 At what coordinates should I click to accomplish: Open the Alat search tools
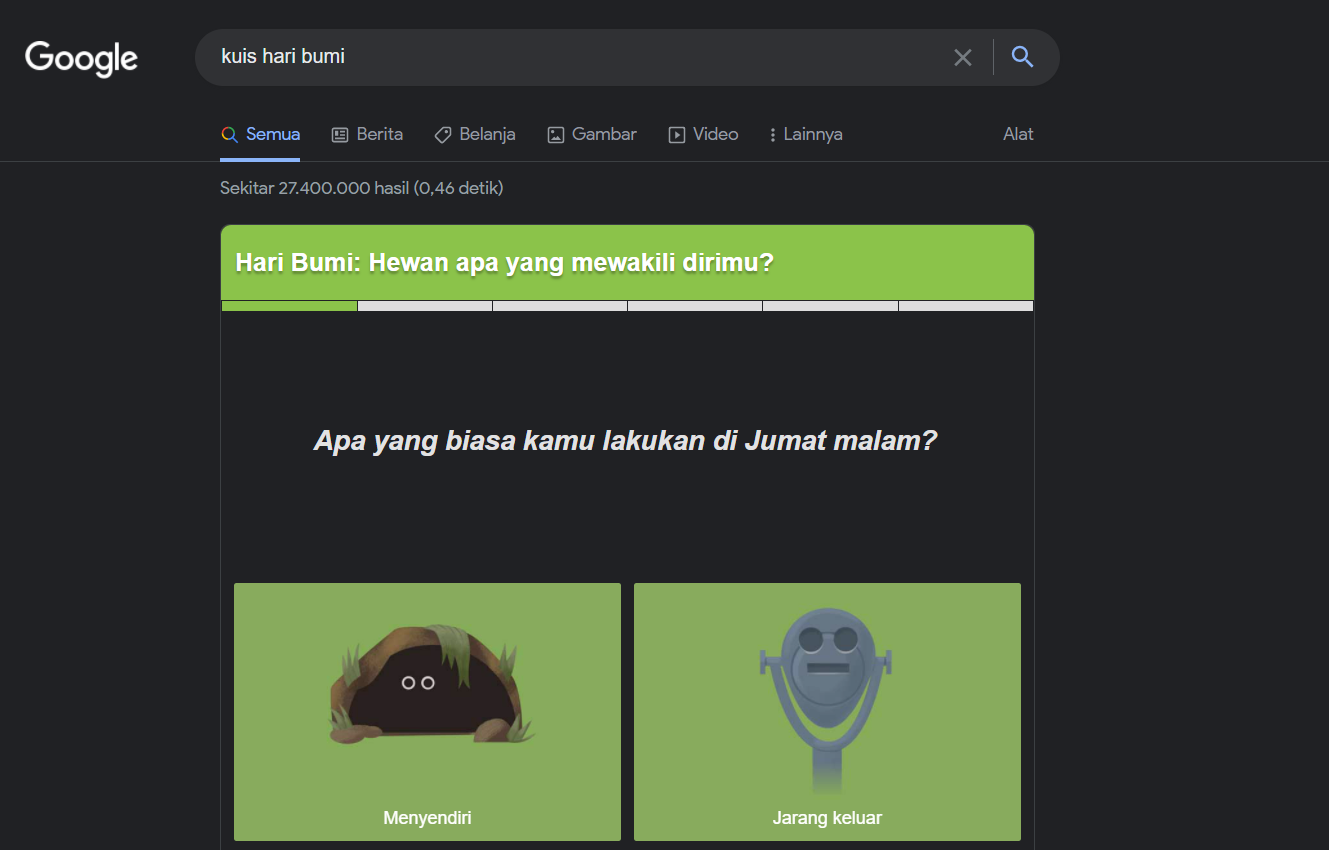pos(1018,134)
